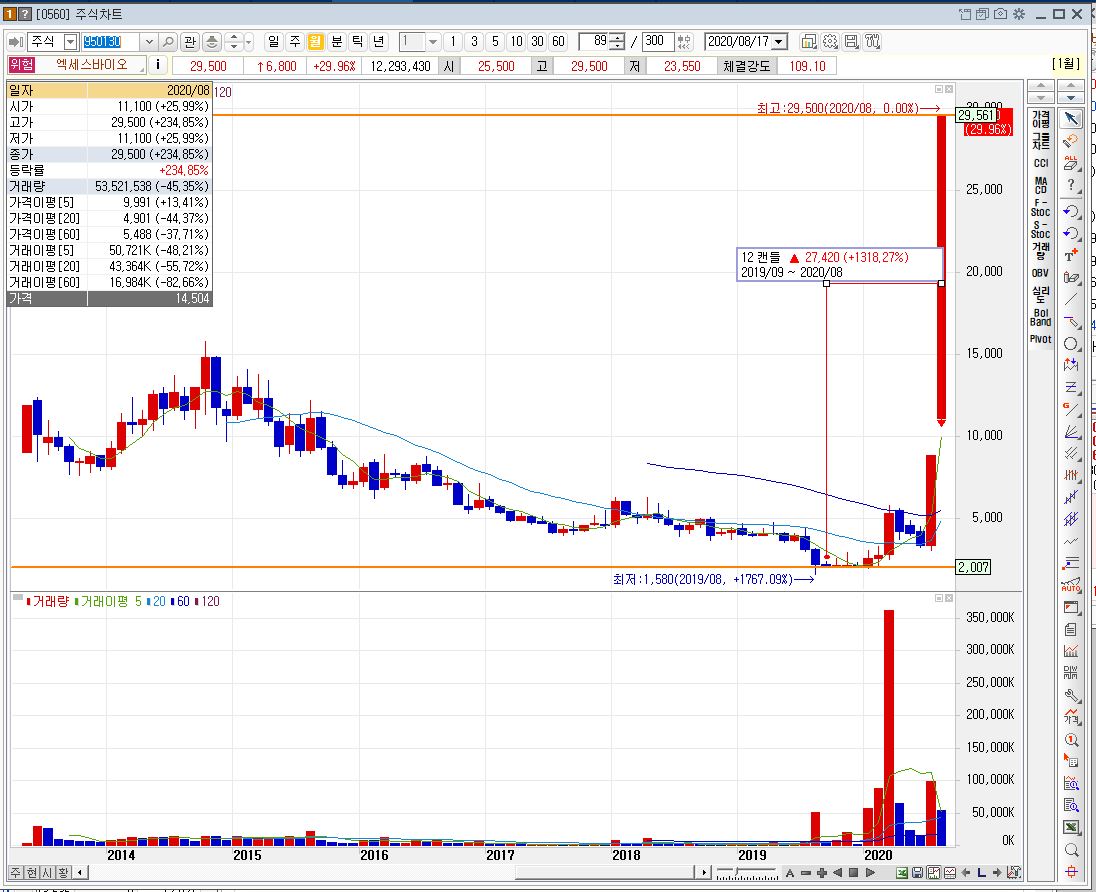Viewport: 1096px width, 892px height.
Task: Select the text insert T+ tool
Action: click(1071, 255)
